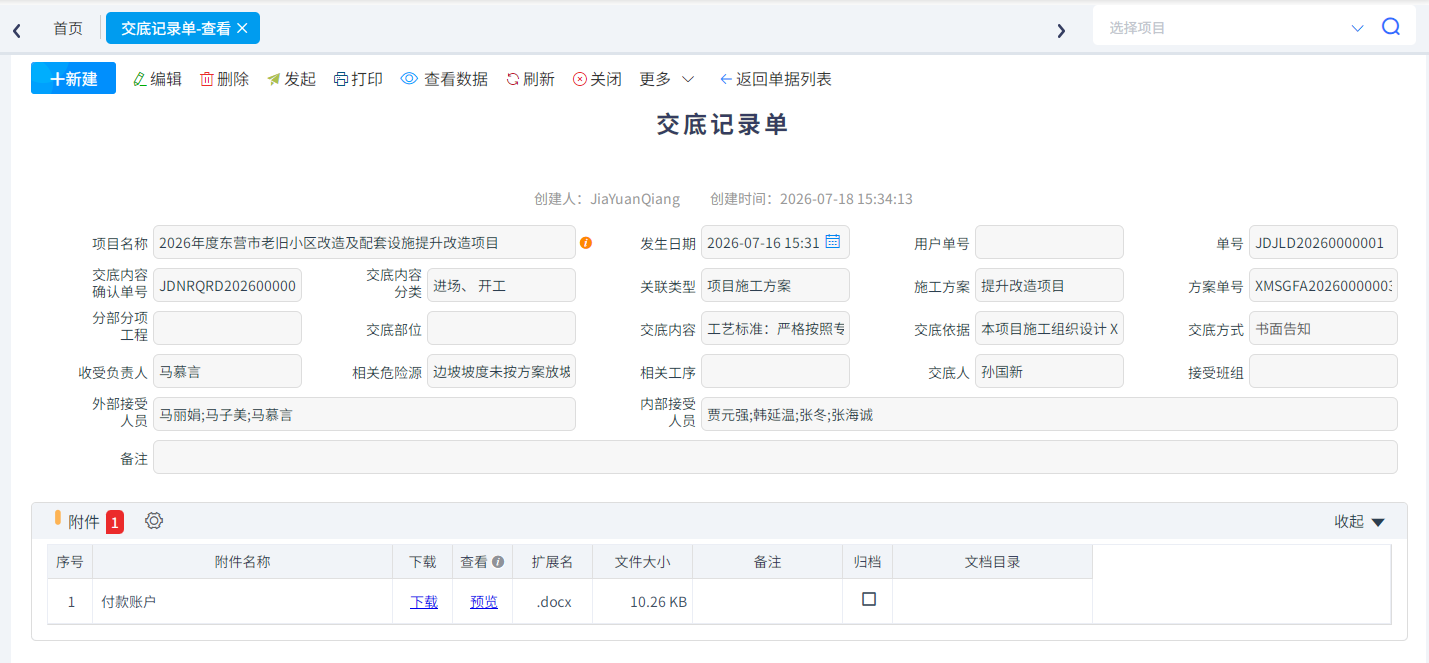Click the 刷新 refresh toolbar item
Viewport: 1429px width, 663px height.
coord(530,79)
